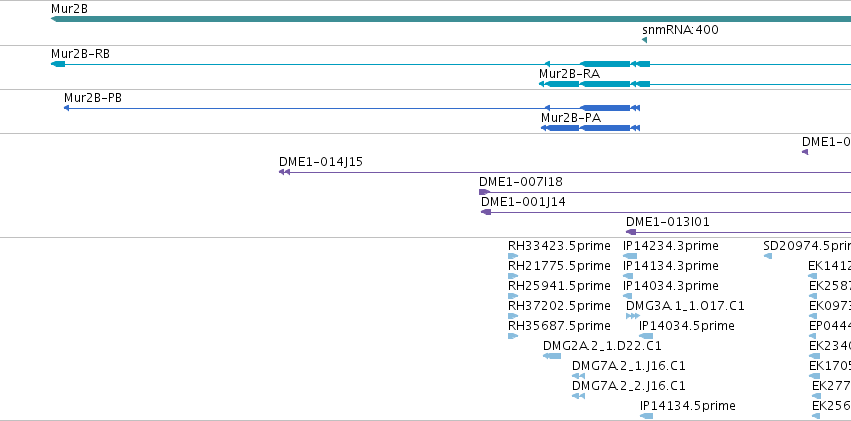Select the IP14034.5prime EST label
851x421 pixels.
coord(687,326)
